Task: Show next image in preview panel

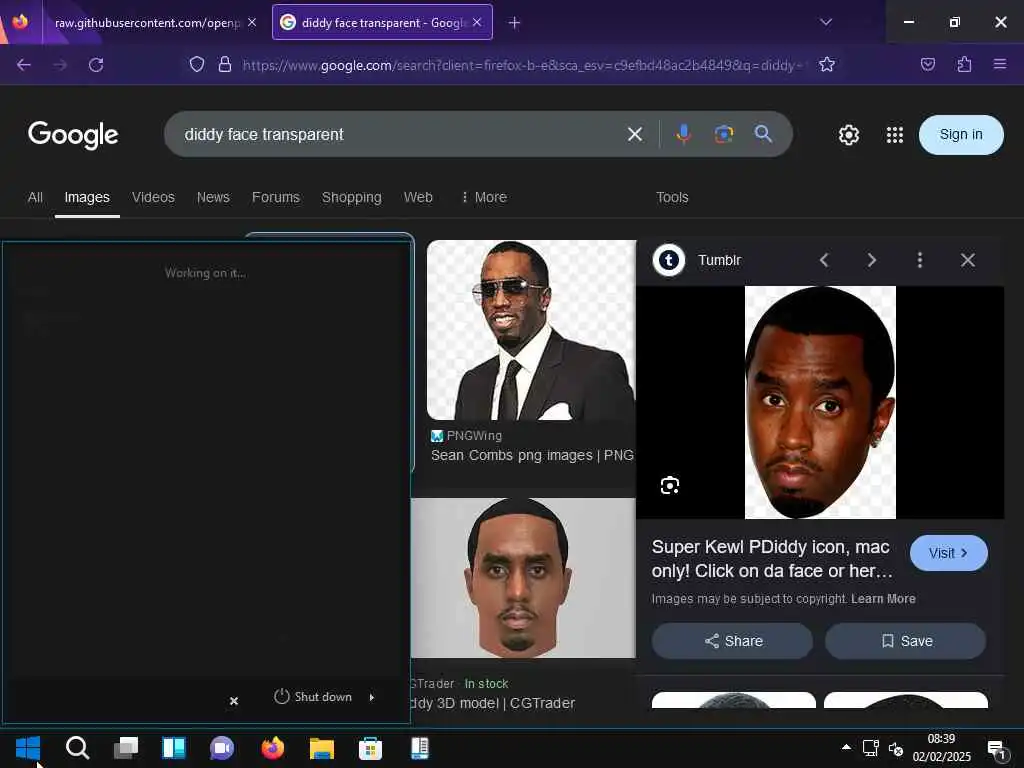Action: (x=871, y=260)
